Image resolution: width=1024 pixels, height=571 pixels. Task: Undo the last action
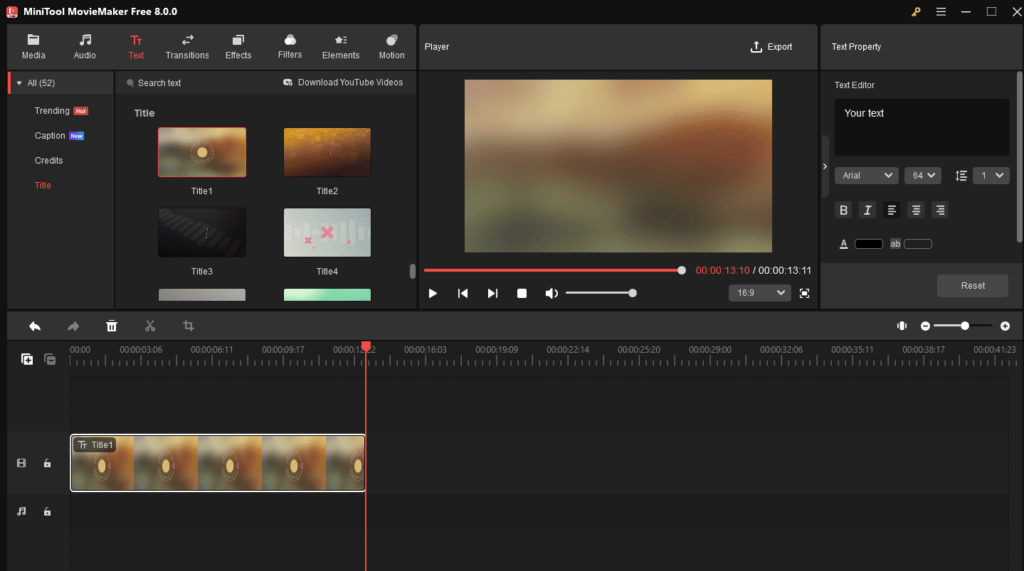pos(35,326)
